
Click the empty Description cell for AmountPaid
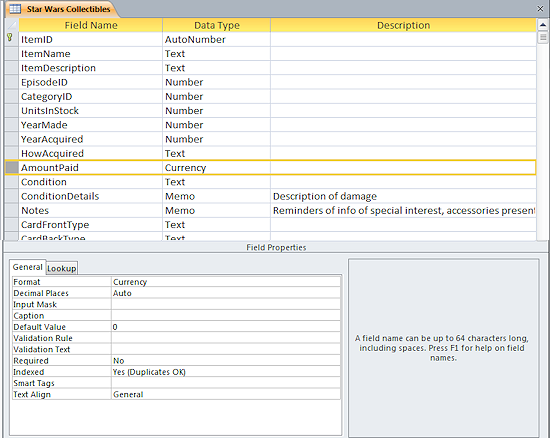[x=403, y=168]
